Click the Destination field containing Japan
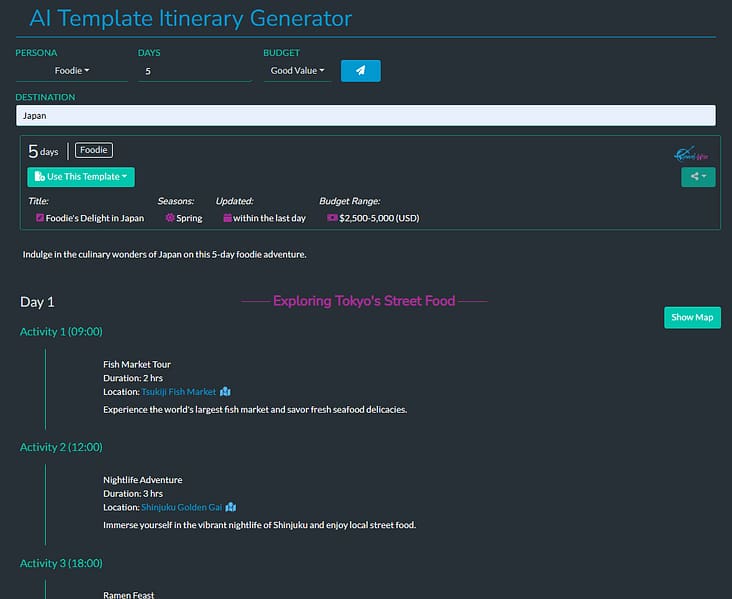This screenshot has width=732, height=599. 366,116
